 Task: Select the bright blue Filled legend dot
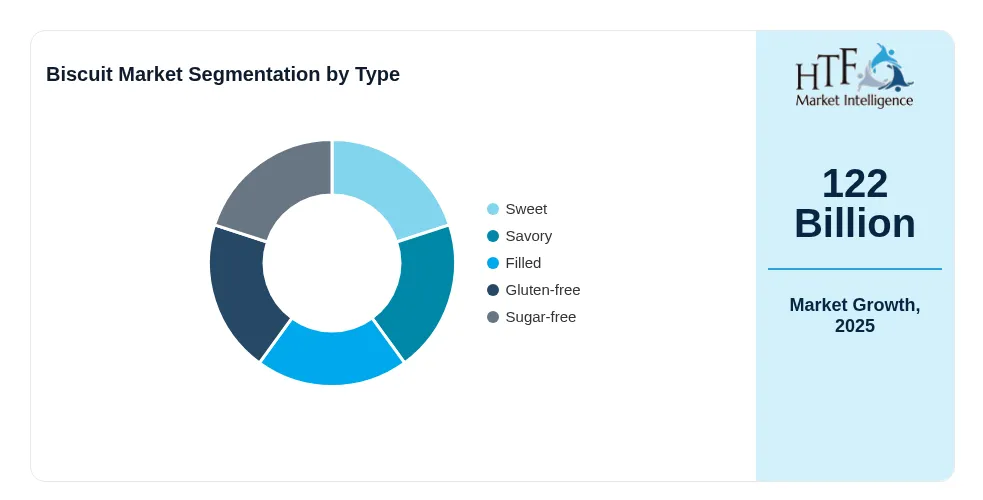tap(493, 263)
